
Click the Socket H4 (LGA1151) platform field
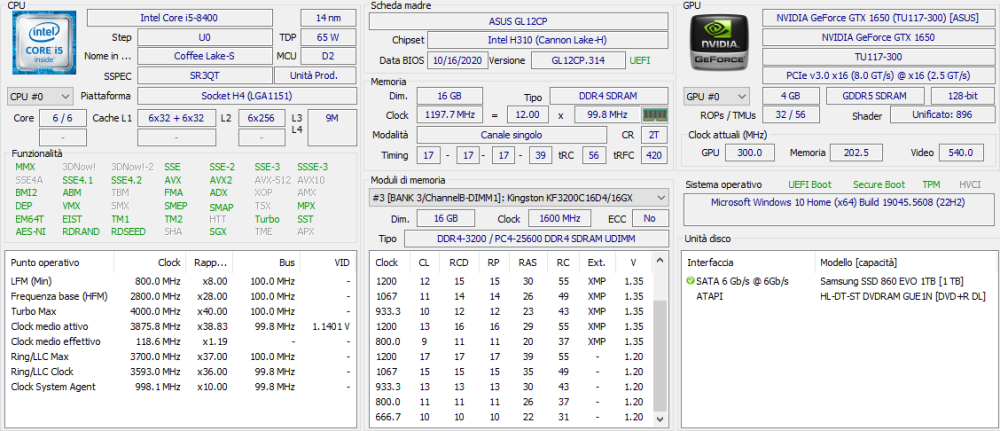click(x=247, y=96)
